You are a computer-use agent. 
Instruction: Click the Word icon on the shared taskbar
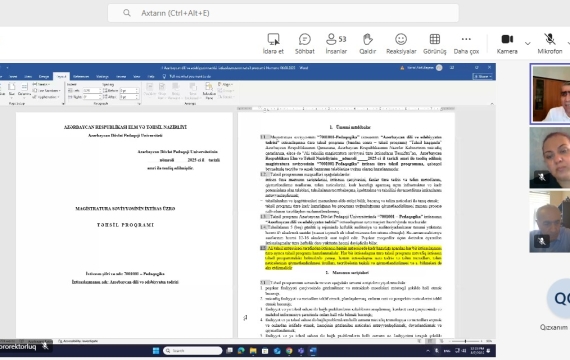[x=313, y=351]
